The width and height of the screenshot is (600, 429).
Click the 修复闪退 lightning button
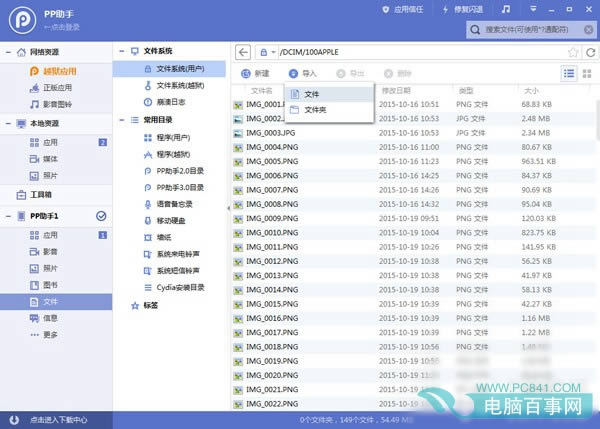tap(463, 10)
